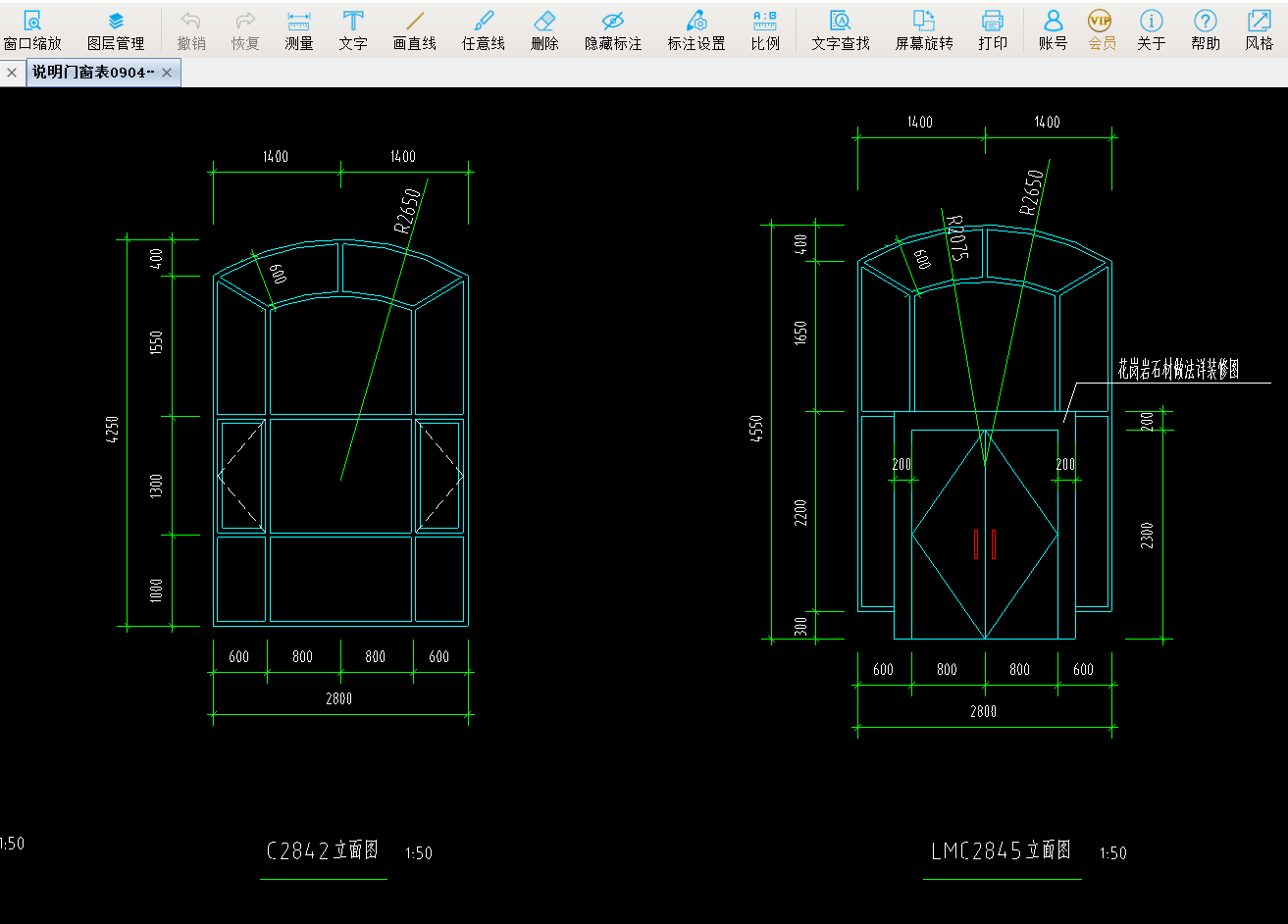Screen dimensions: 1288x924
Task: Select the 删除 eraser tool
Action: pyautogui.click(x=544, y=30)
